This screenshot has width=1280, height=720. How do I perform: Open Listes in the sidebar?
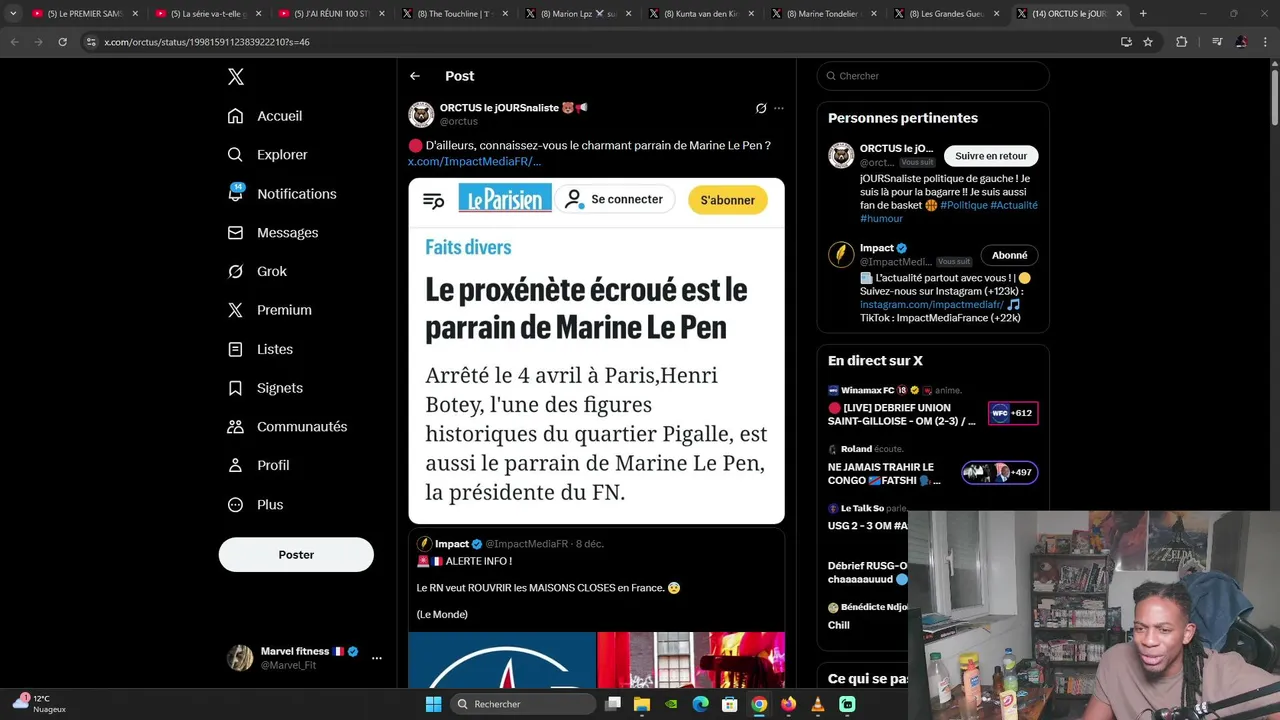point(260,349)
